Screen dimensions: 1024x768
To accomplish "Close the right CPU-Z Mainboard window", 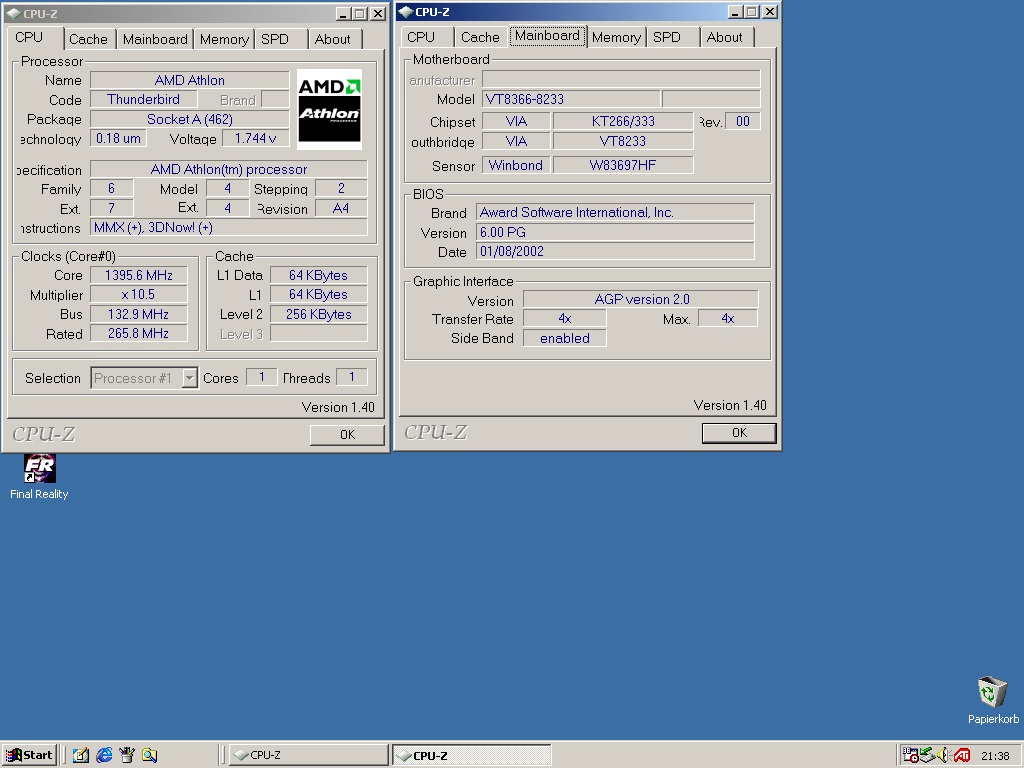I will pos(770,12).
